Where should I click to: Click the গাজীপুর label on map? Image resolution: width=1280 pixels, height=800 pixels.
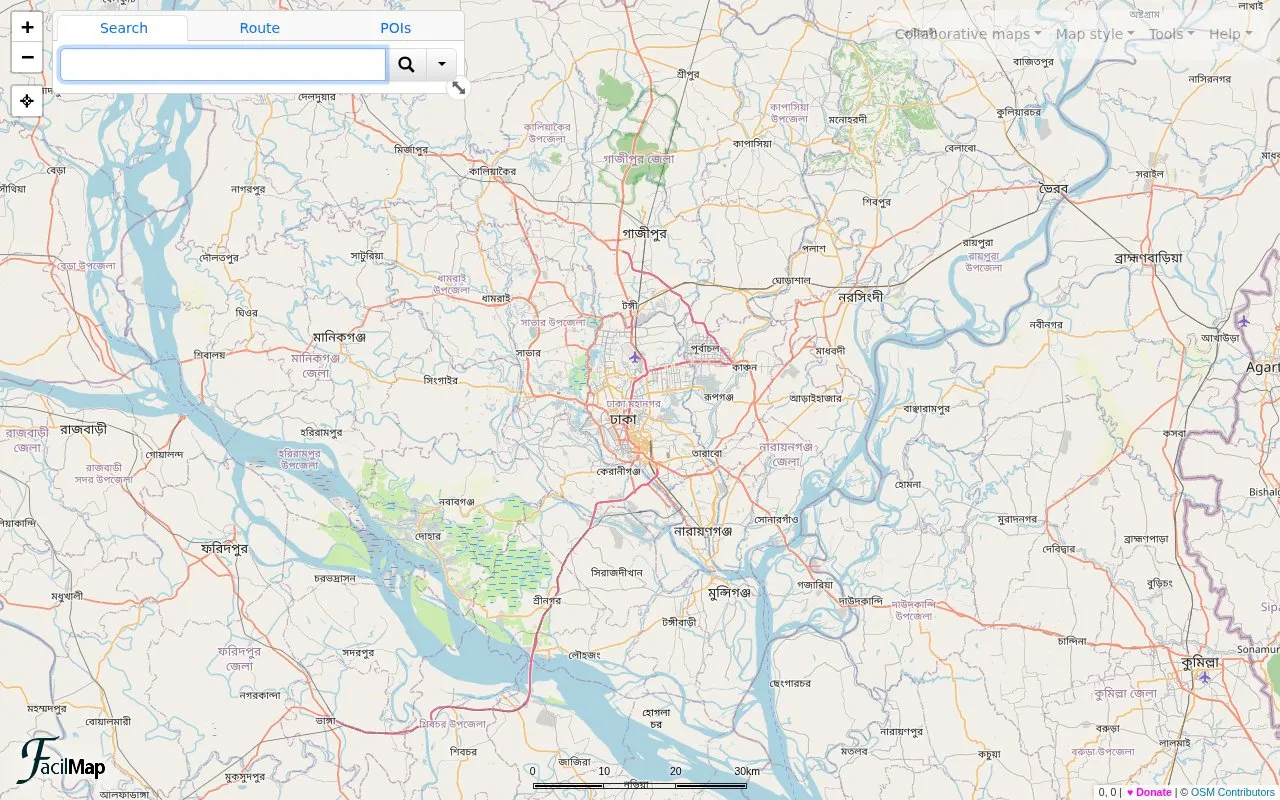[x=644, y=233]
